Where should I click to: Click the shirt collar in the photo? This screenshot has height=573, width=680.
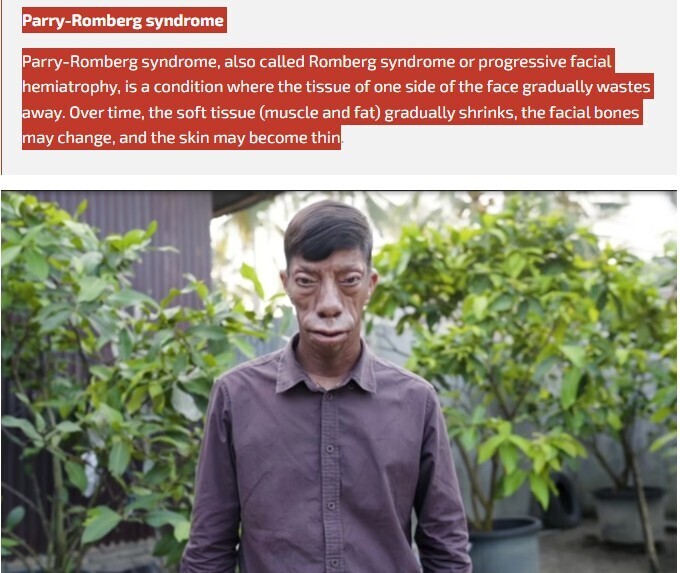(325, 367)
